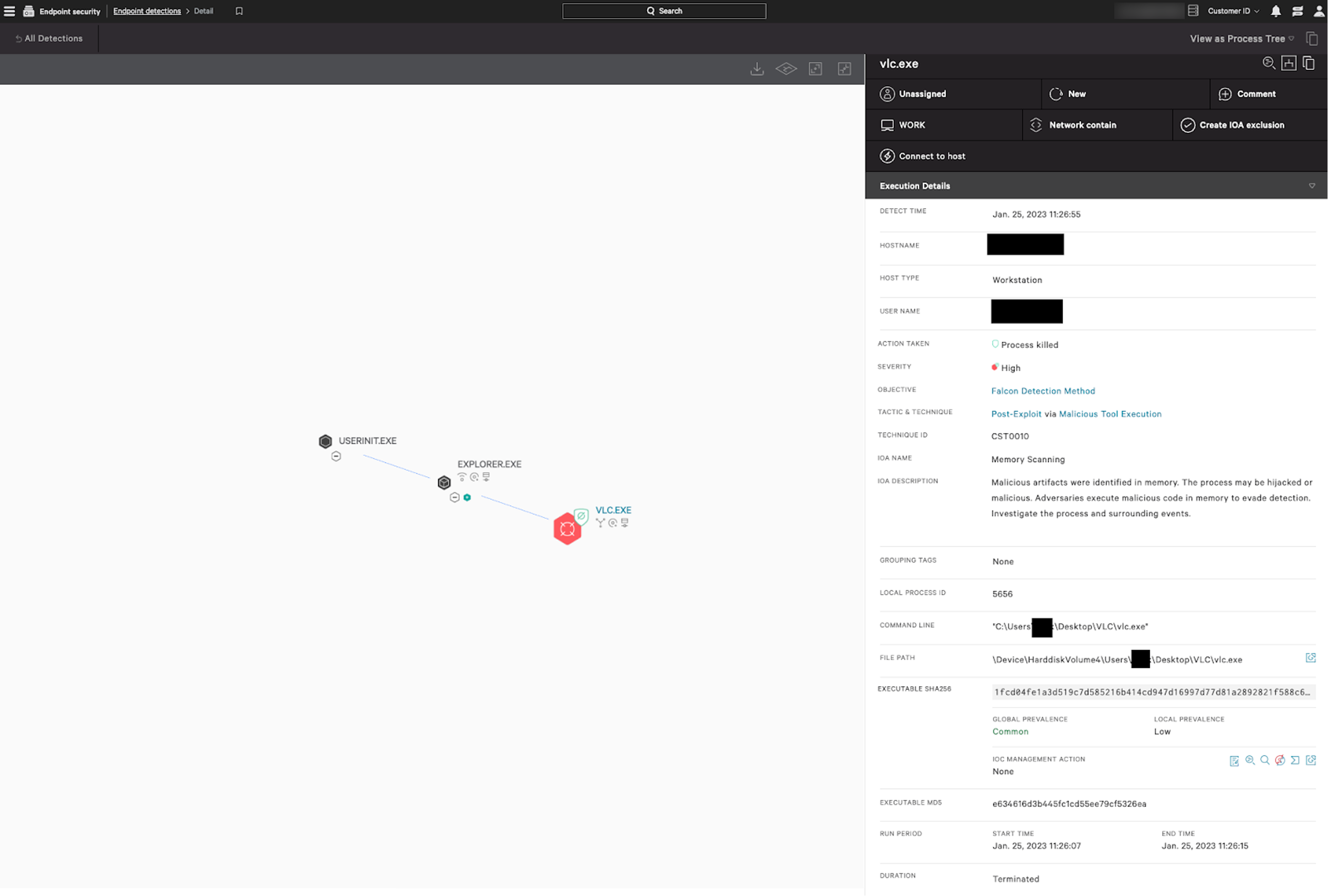This screenshot has height=896, width=1328.
Task: Open the user profile icon
Action: (1319, 11)
